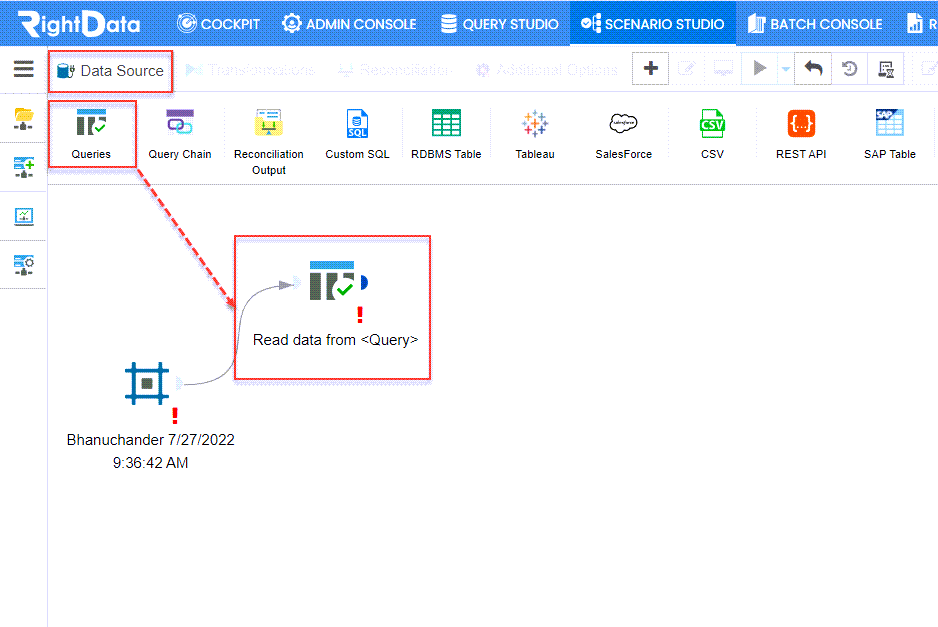Open the sidebar icon with the gear
The image size is (938, 627).
[x=23, y=264]
